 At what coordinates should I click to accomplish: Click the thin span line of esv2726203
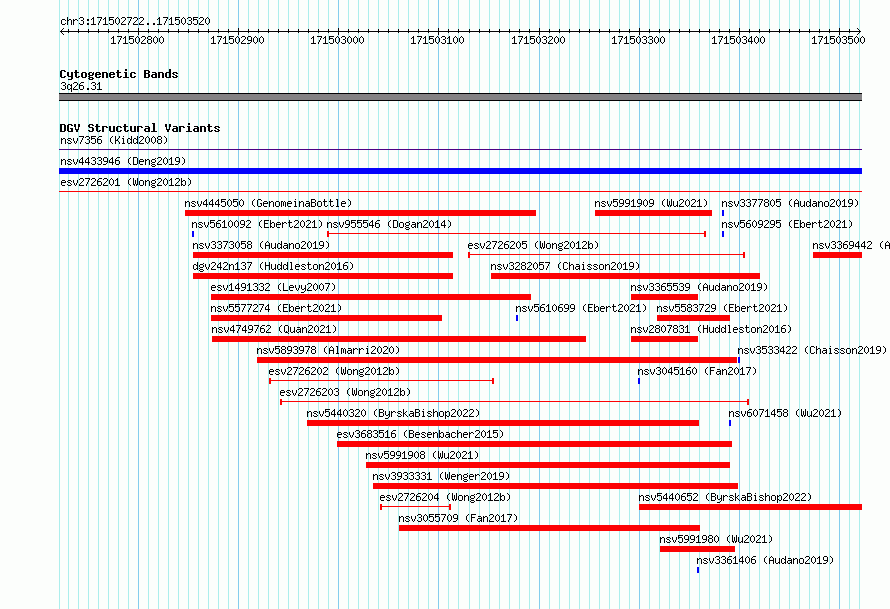514,402
